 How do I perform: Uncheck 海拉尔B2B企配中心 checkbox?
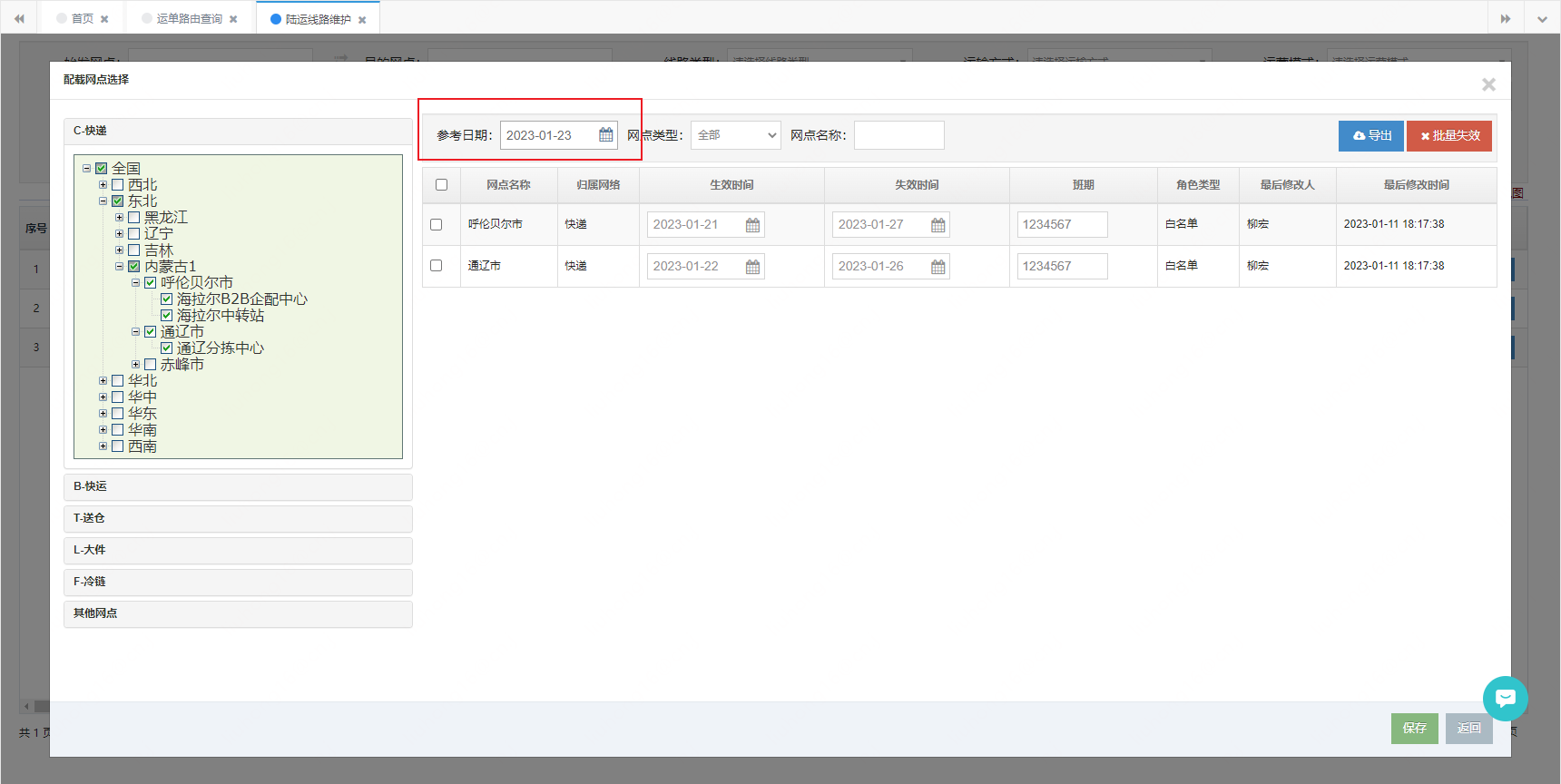[x=167, y=299]
